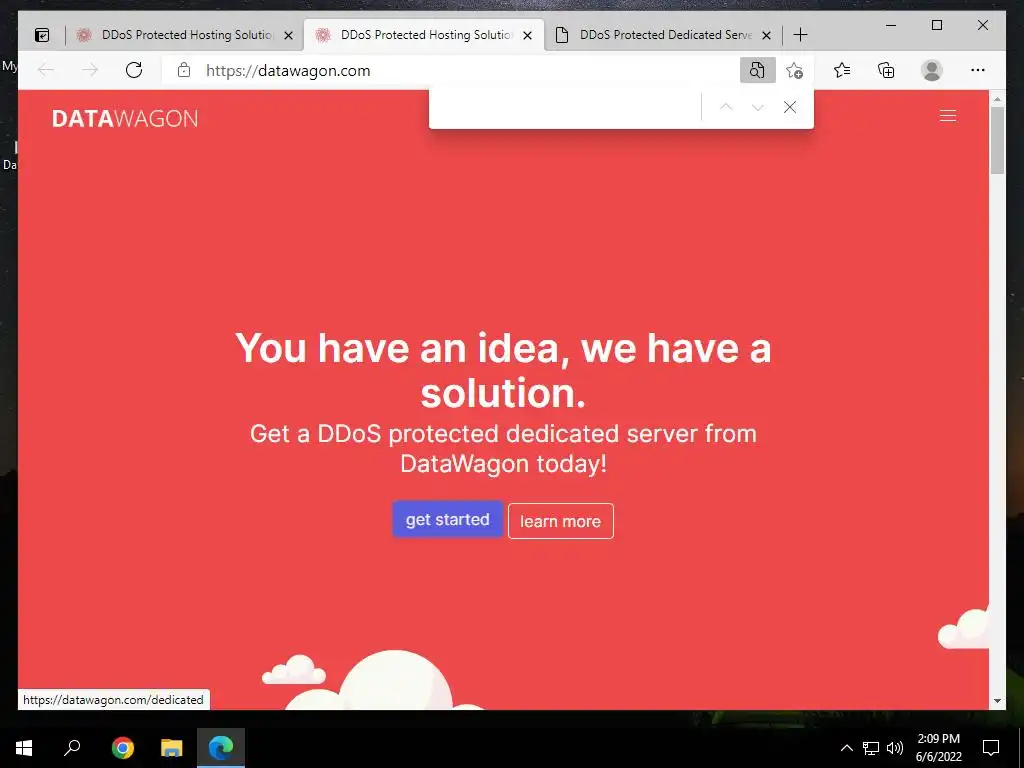
Task: Go back to the previous page
Action: pos(46,70)
